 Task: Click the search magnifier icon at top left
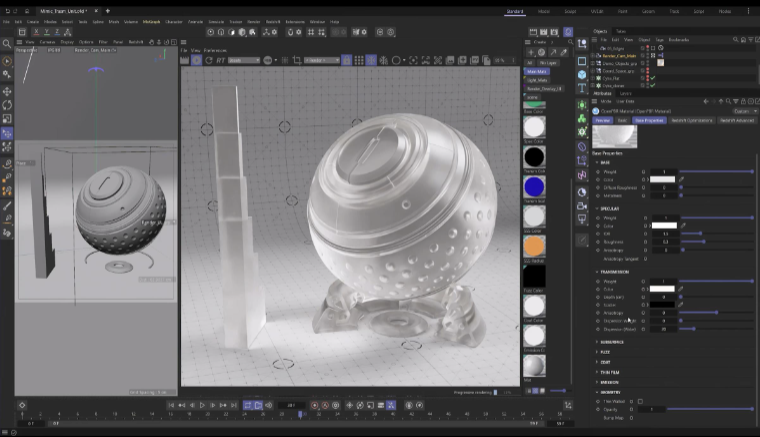7,43
